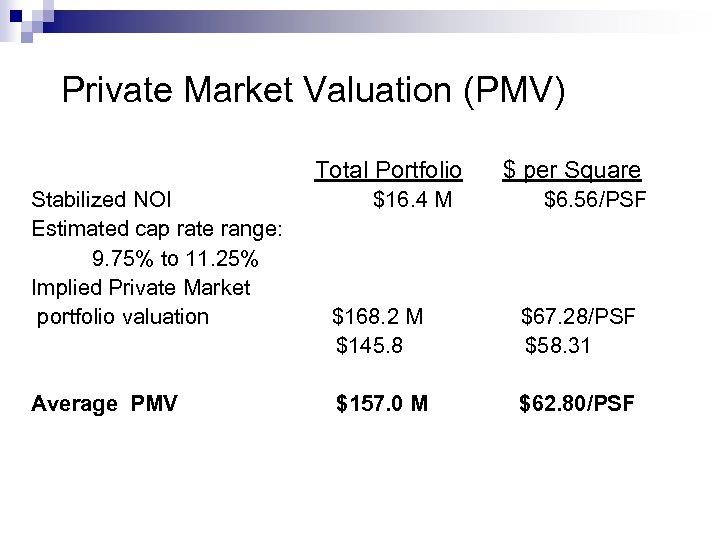Image resolution: width=720 pixels, height=540 pixels.
Task: Click the $6.56/PSF value
Action: (595, 201)
